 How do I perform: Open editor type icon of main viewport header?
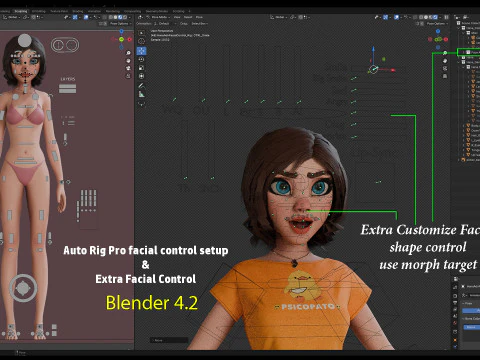click(x=140, y=17)
